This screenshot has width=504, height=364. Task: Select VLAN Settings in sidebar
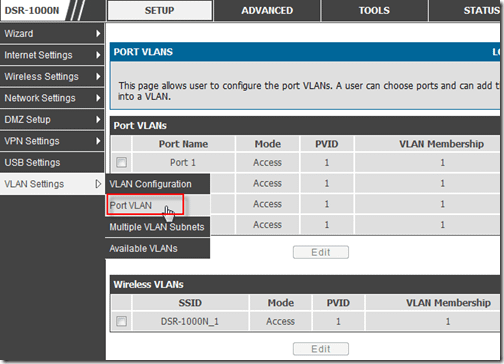(x=52, y=184)
